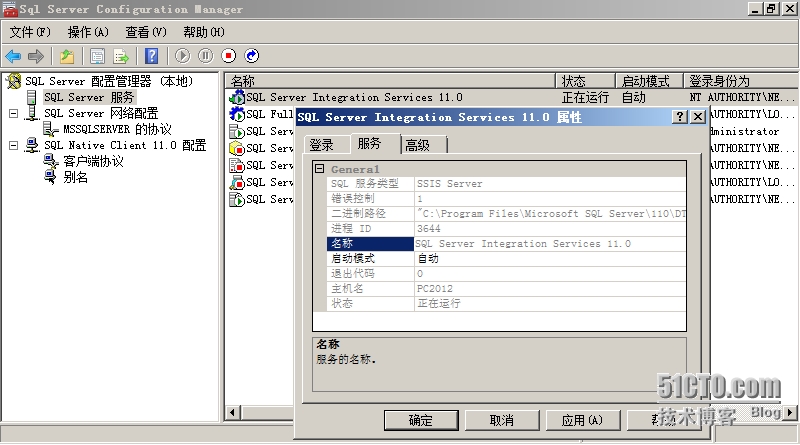Select the SQL Full-text service row
Image resolution: width=800 pixels, height=445 pixels.
269,114
